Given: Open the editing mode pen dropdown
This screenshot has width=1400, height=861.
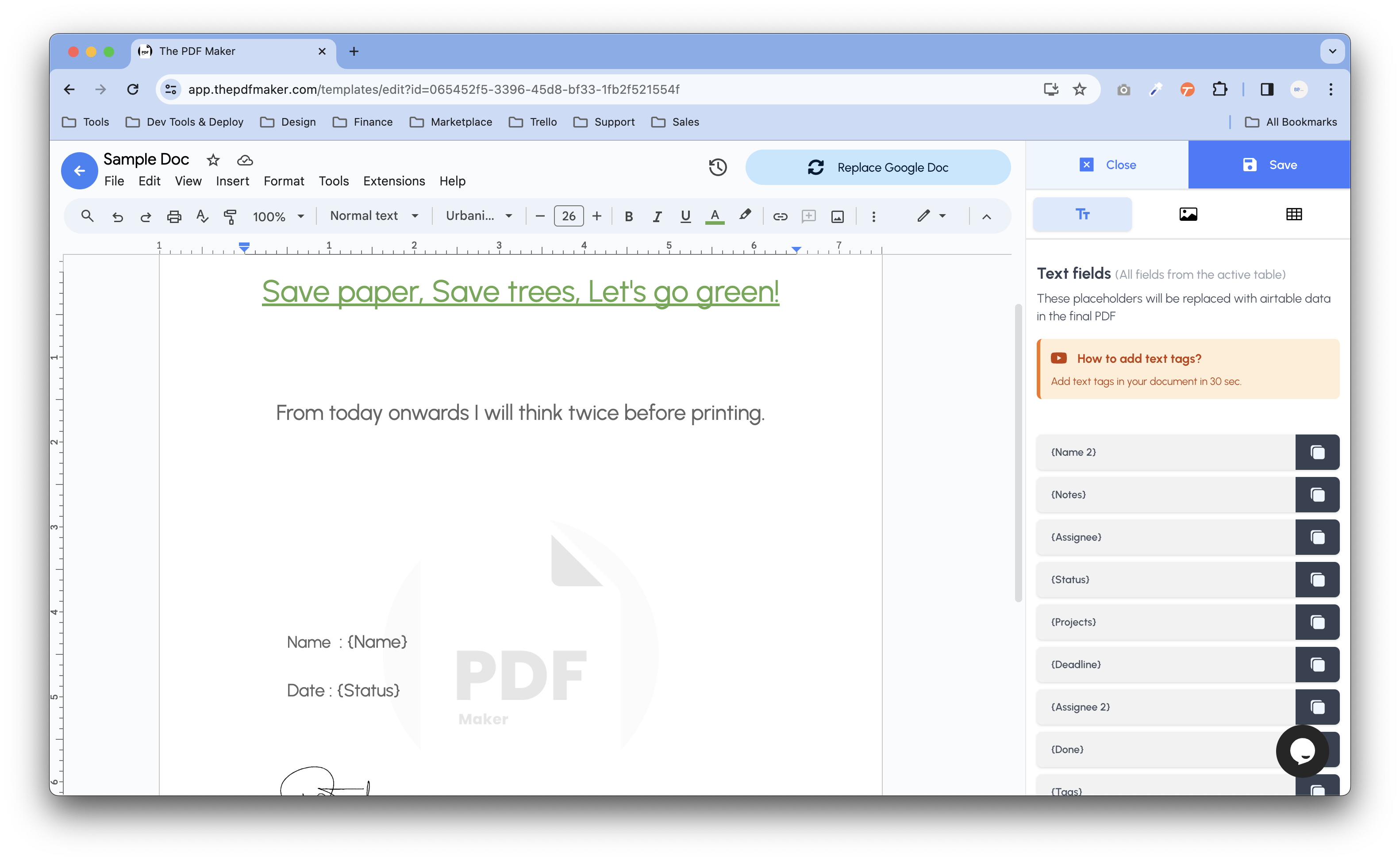Looking at the screenshot, I should tap(931, 216).
